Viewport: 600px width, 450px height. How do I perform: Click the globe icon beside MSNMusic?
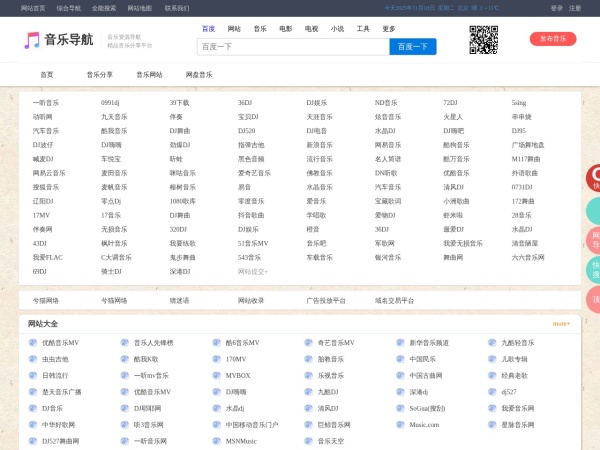217,441
